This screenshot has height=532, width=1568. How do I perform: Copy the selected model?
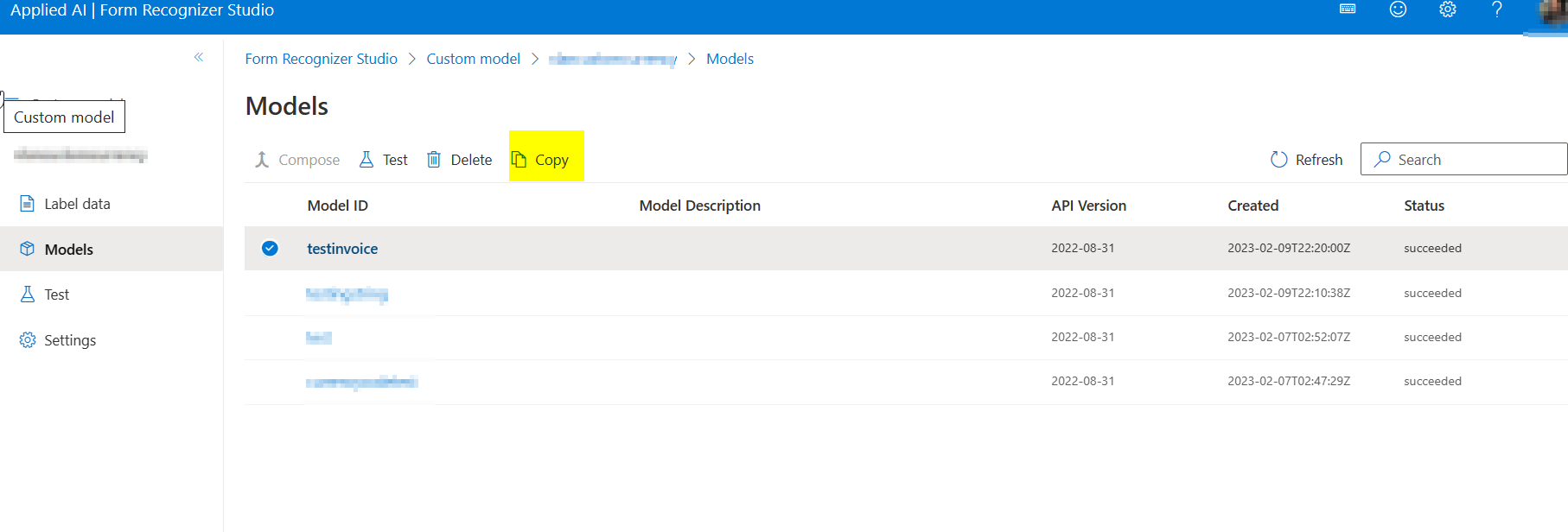coord(539,160)
